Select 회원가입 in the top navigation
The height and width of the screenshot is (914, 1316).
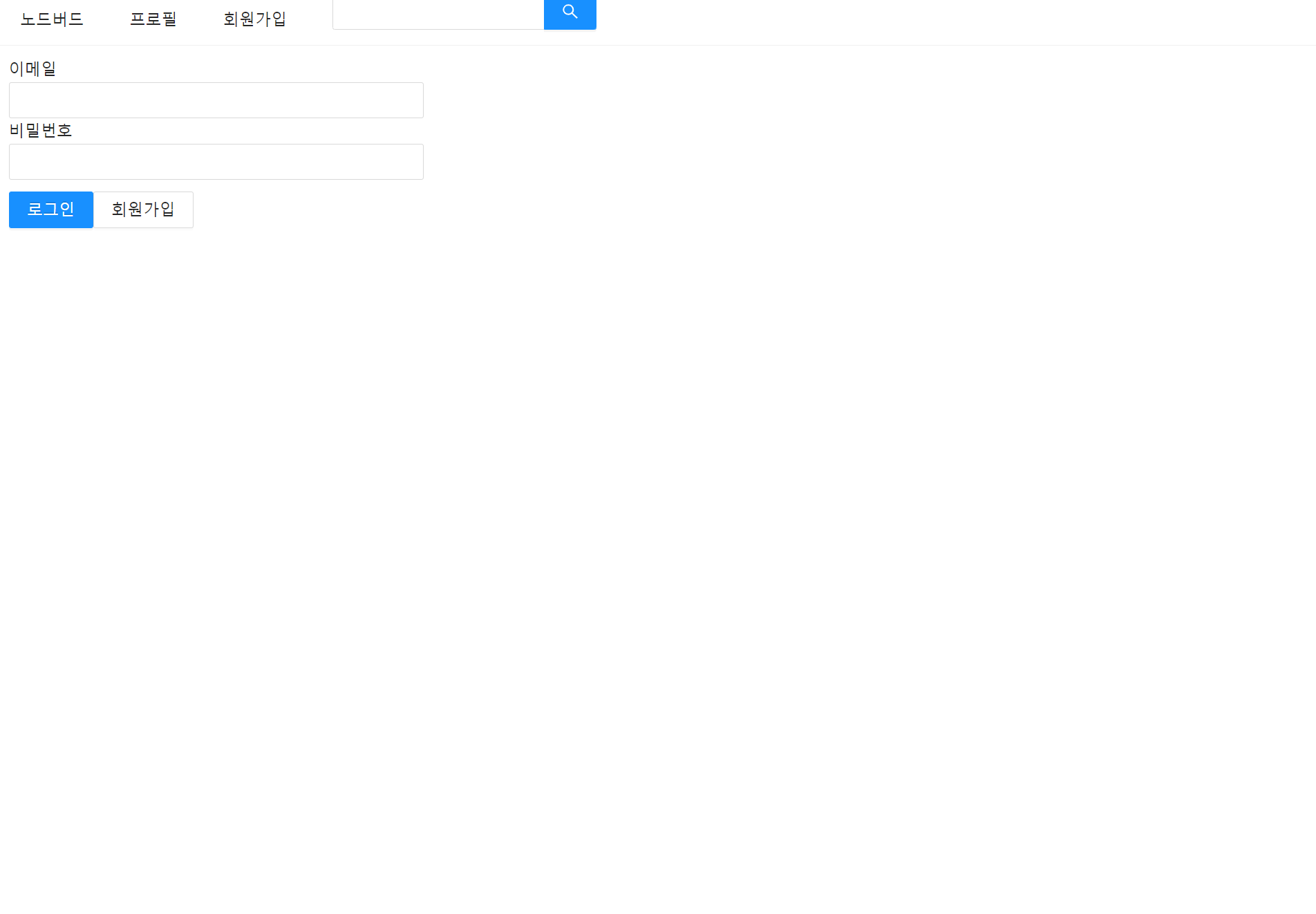click(x=254, y=19)
